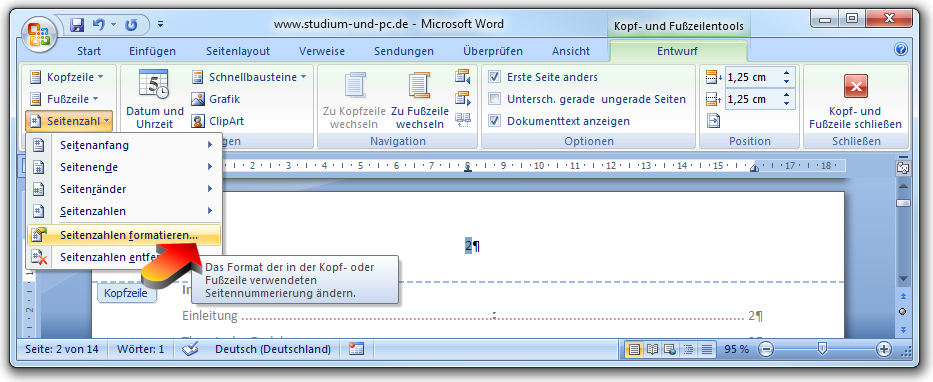Open the Seitenlayout ribbon tab

tap(238, 51)
